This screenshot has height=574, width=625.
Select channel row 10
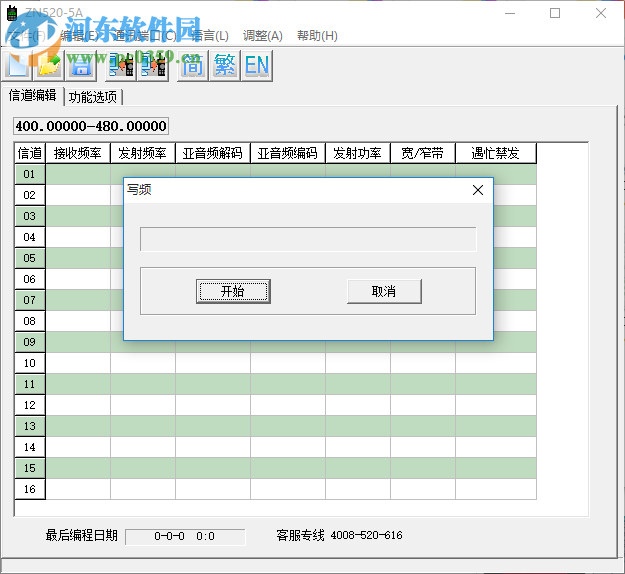tap(30, 363)
